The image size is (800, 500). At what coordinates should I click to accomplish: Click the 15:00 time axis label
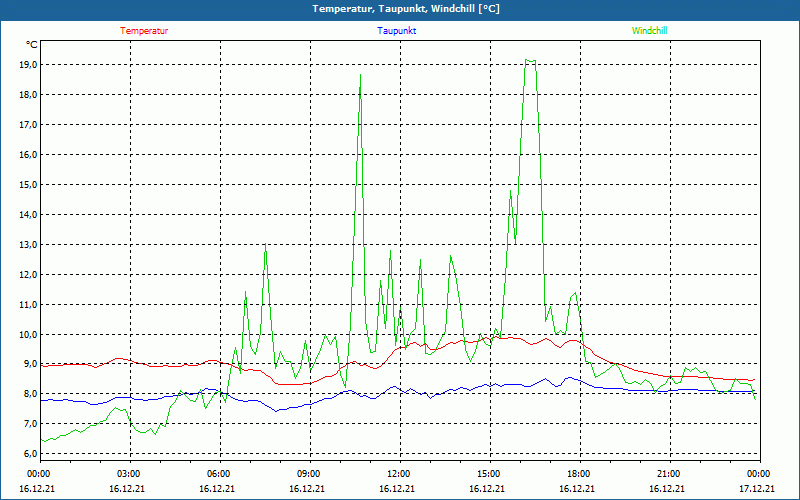tap(489, 474)
